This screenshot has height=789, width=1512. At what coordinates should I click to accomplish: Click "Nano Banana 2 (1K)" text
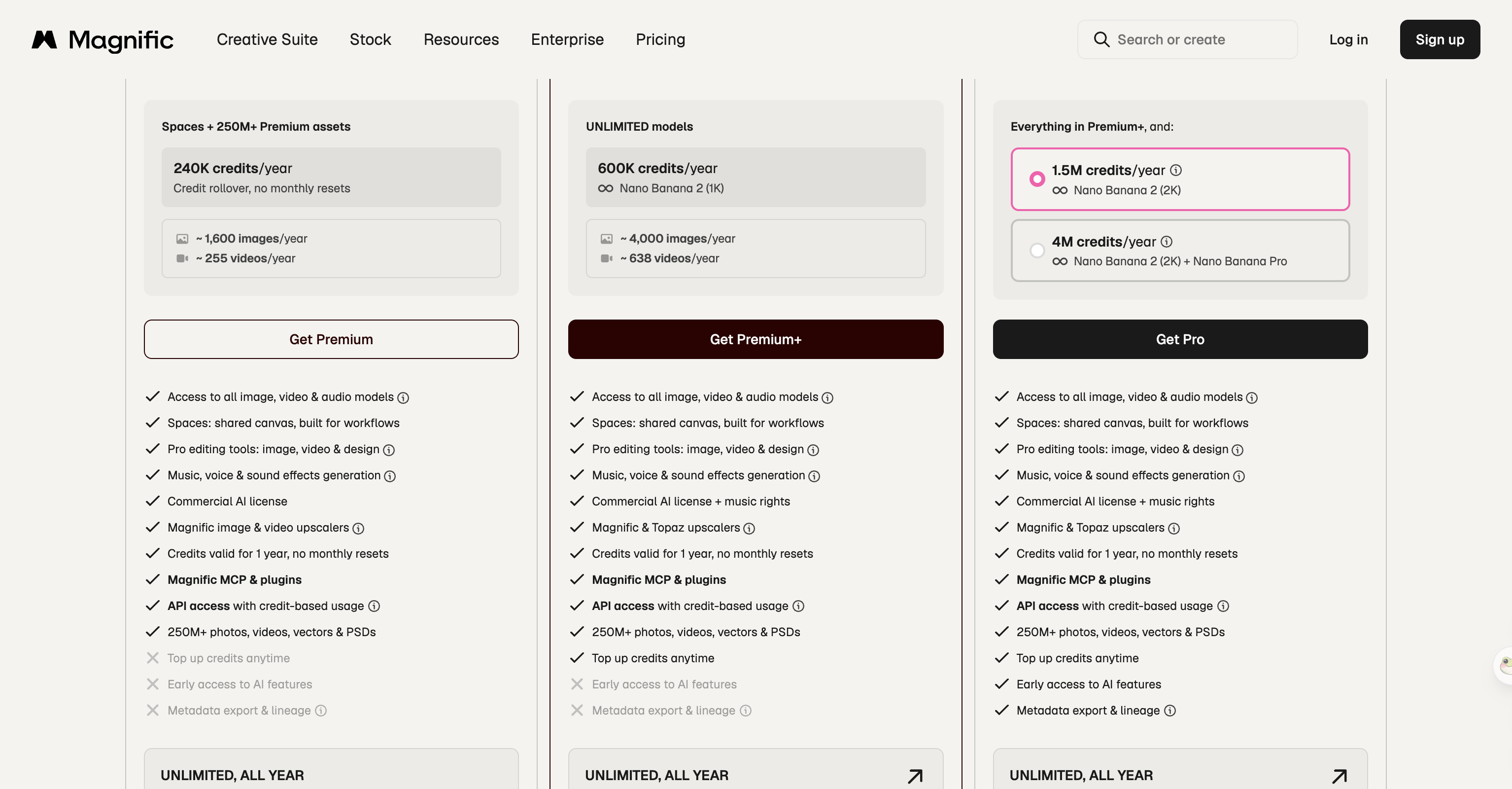click(x=671, y=188)
